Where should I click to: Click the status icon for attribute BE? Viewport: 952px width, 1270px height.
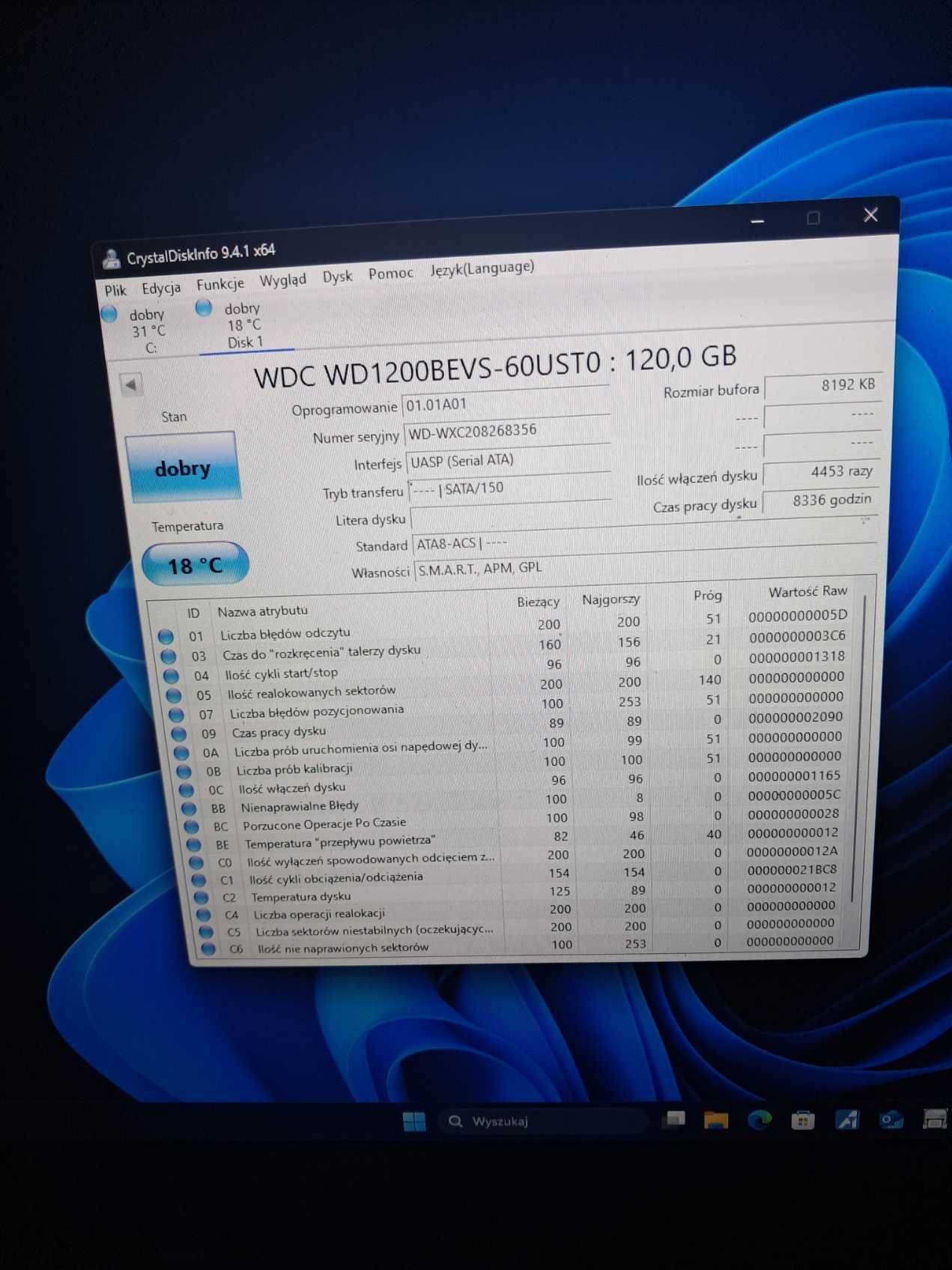click(x=194, y=844)
